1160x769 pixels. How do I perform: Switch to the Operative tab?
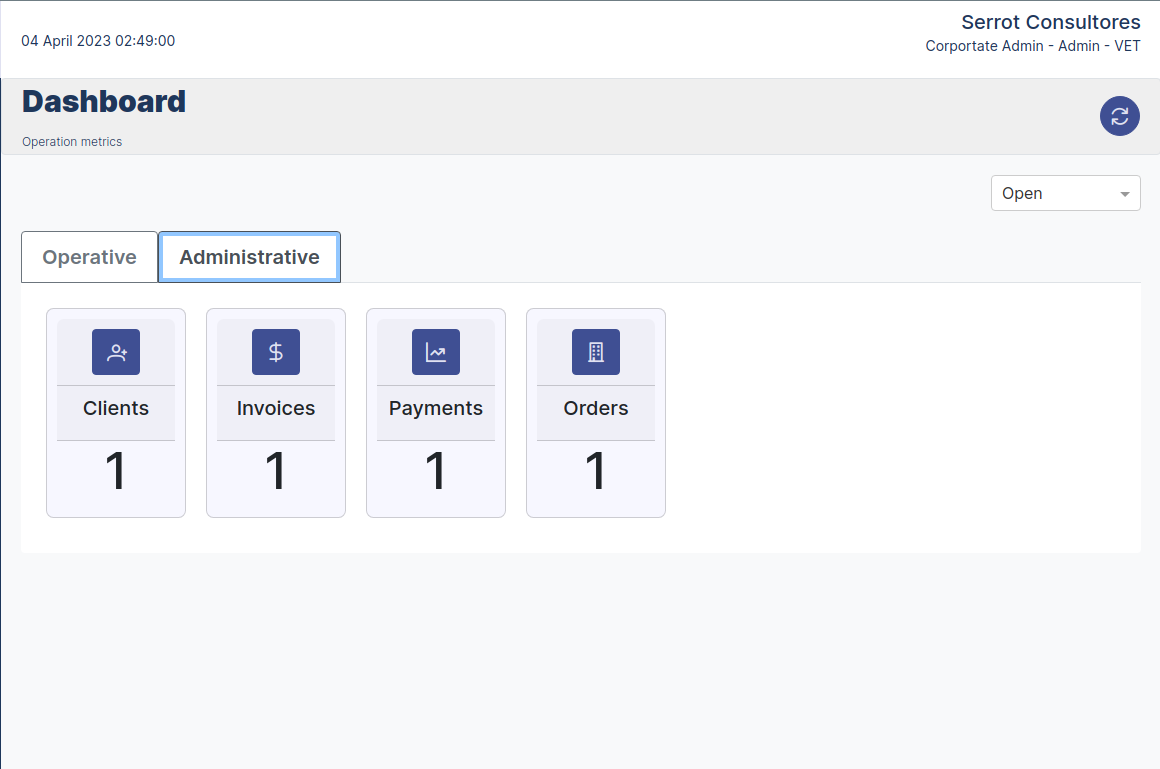(89, 256)
